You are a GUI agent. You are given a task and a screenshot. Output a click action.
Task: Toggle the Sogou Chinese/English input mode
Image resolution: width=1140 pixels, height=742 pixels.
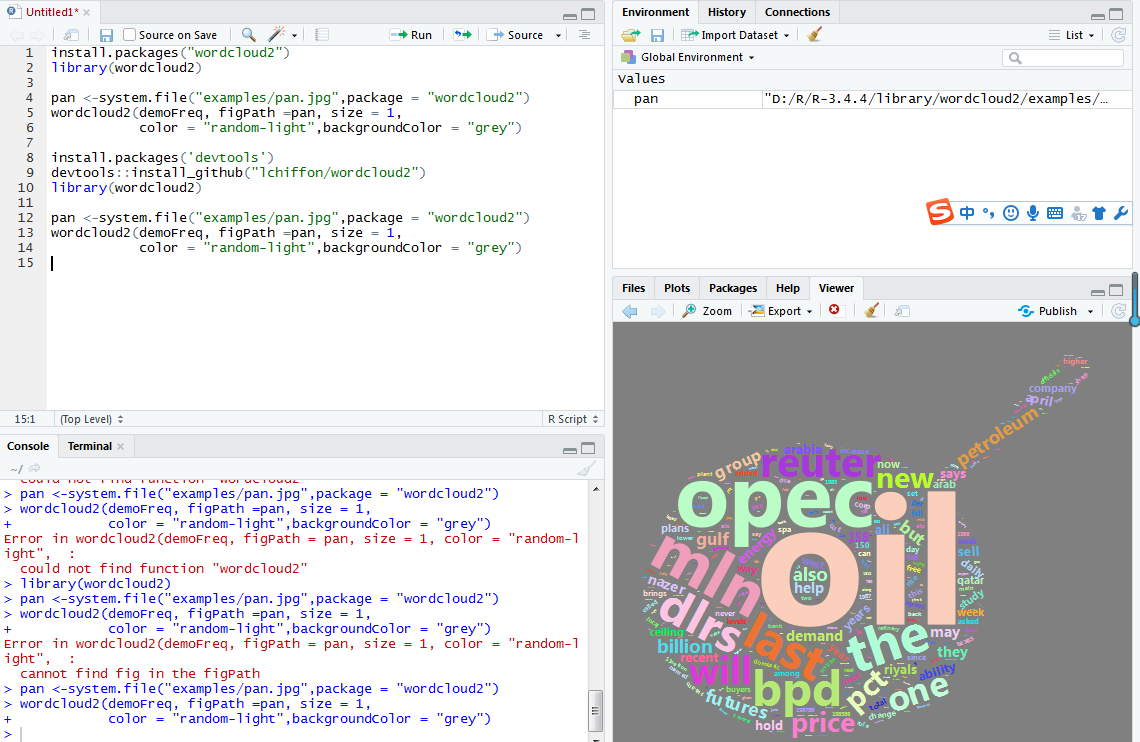point(967,213)
